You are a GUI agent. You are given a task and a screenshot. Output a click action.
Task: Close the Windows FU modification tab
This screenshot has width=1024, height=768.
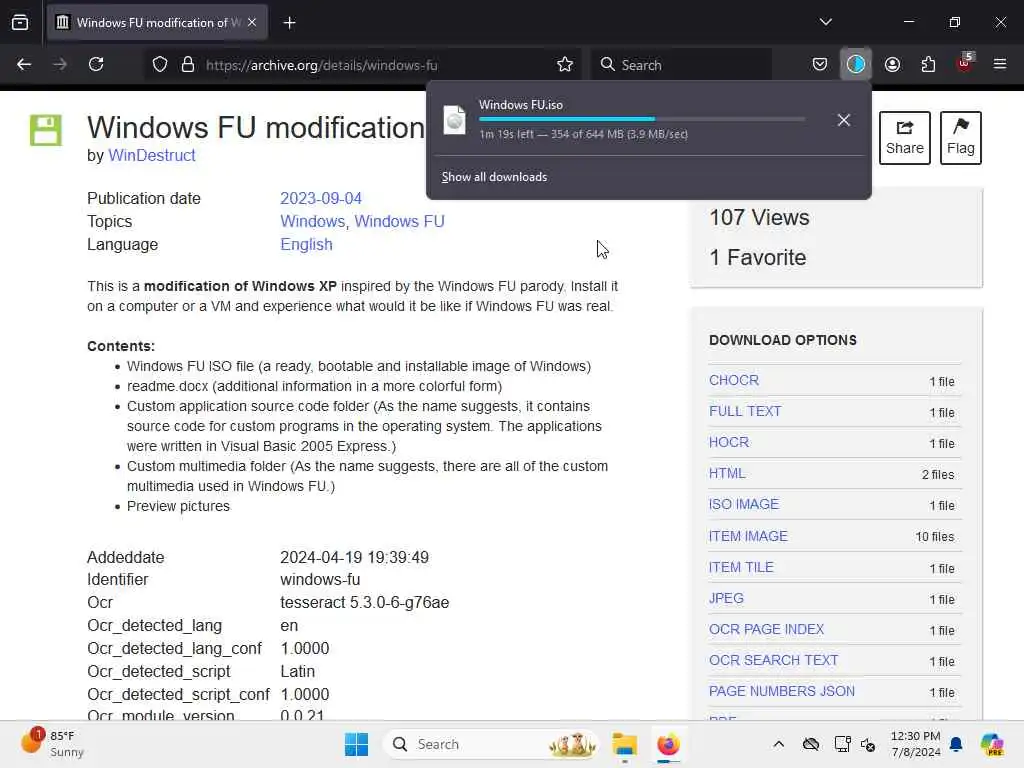click(x=252, y=23)
